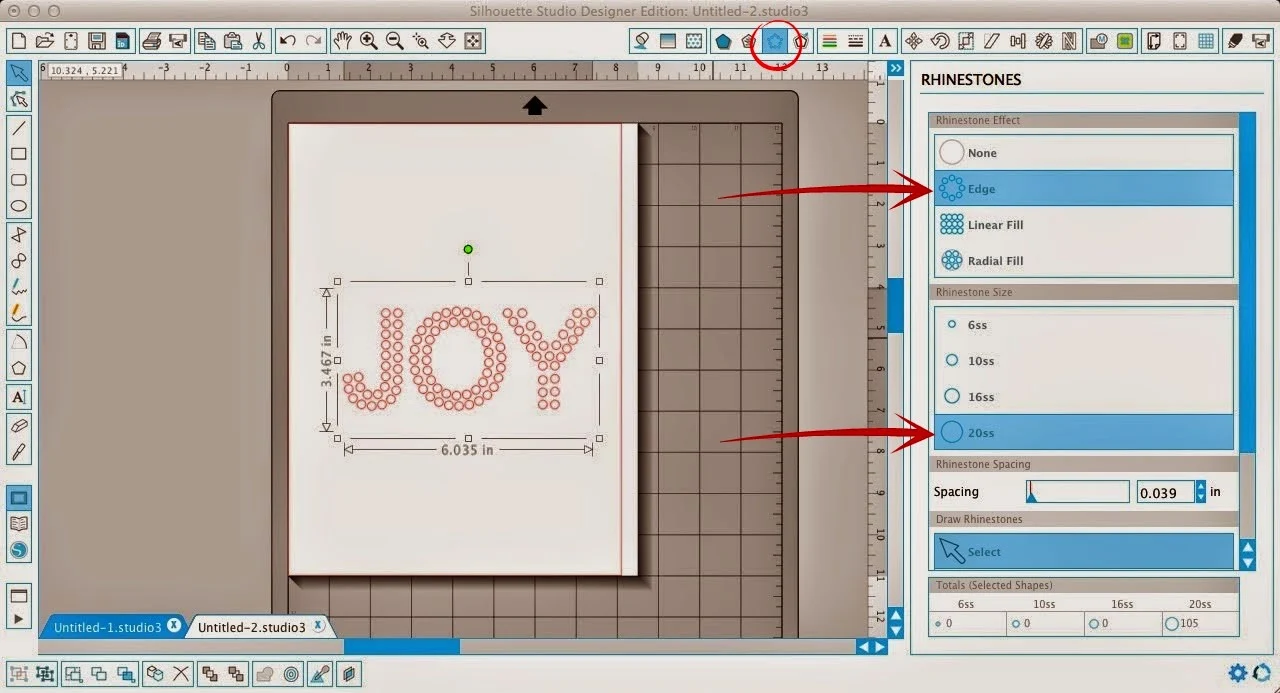Click the Delete X icon in bottom toolbar

point(181,674)
